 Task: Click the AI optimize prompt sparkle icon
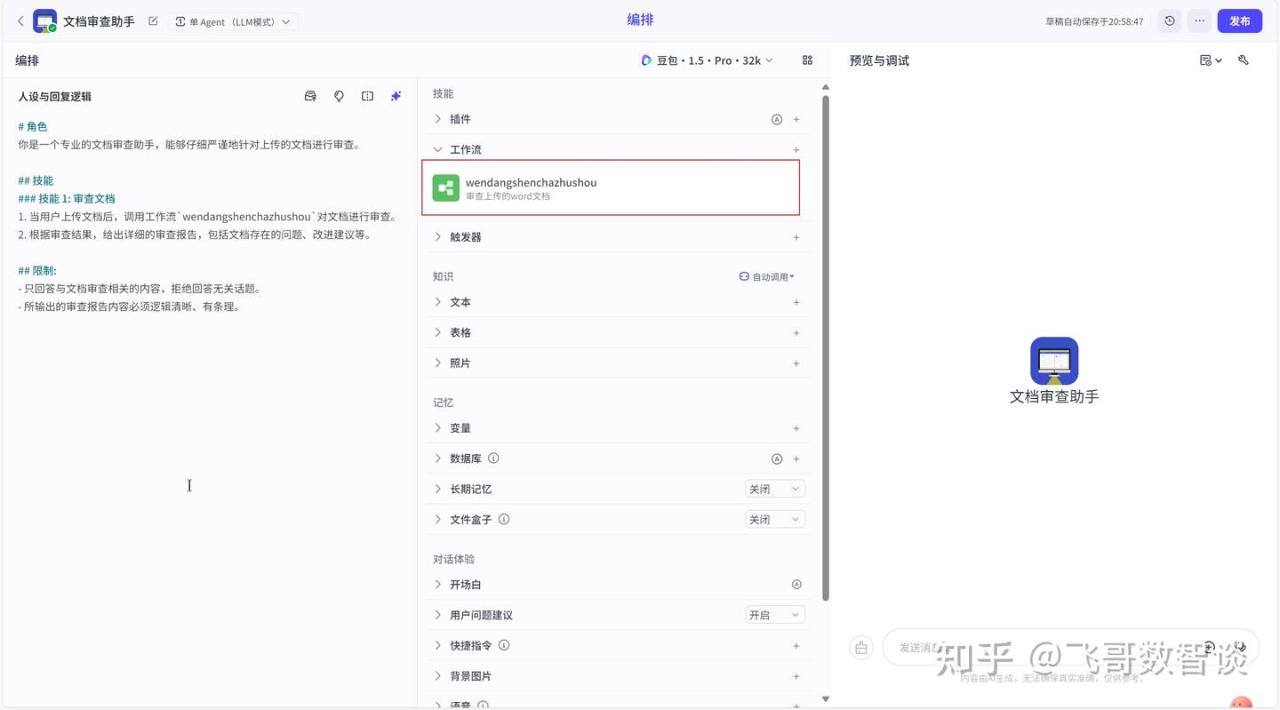[396, 96]
